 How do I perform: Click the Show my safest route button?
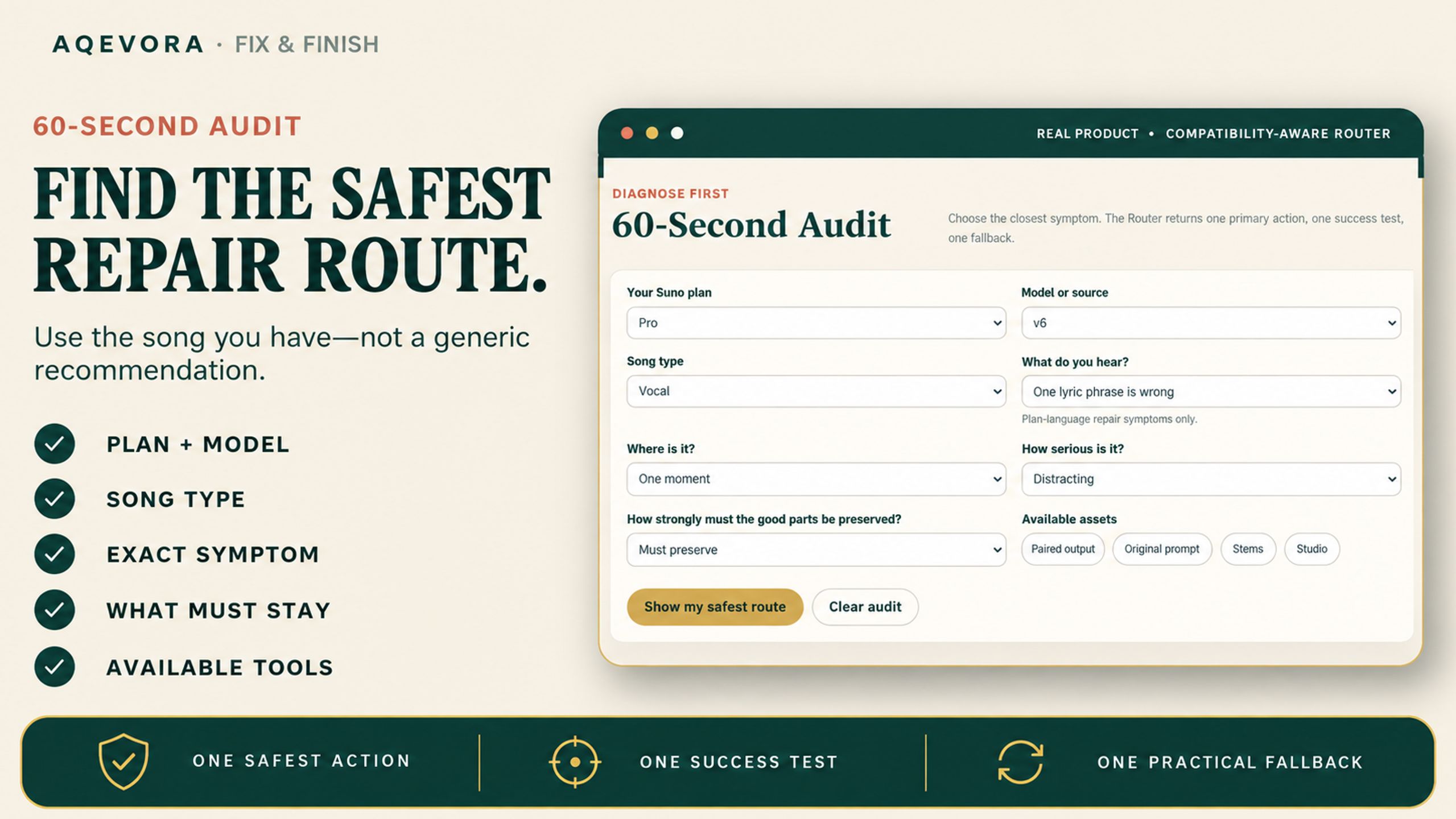pos(715,607)
